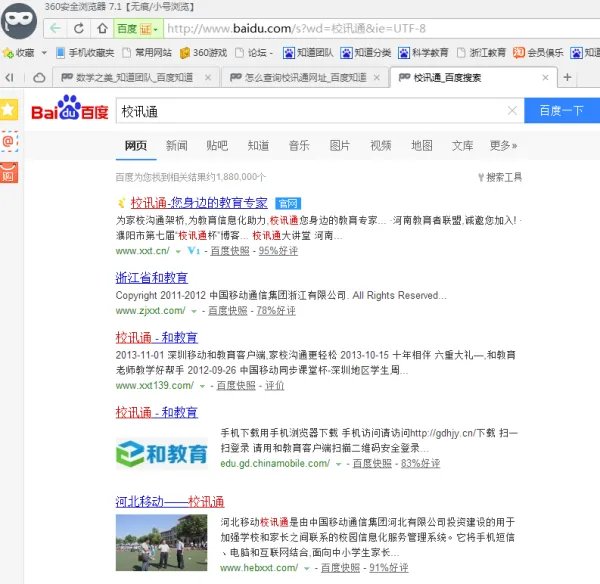Open 科学教育 bookmark
This screenshot has width=600, height=584.
423,52
